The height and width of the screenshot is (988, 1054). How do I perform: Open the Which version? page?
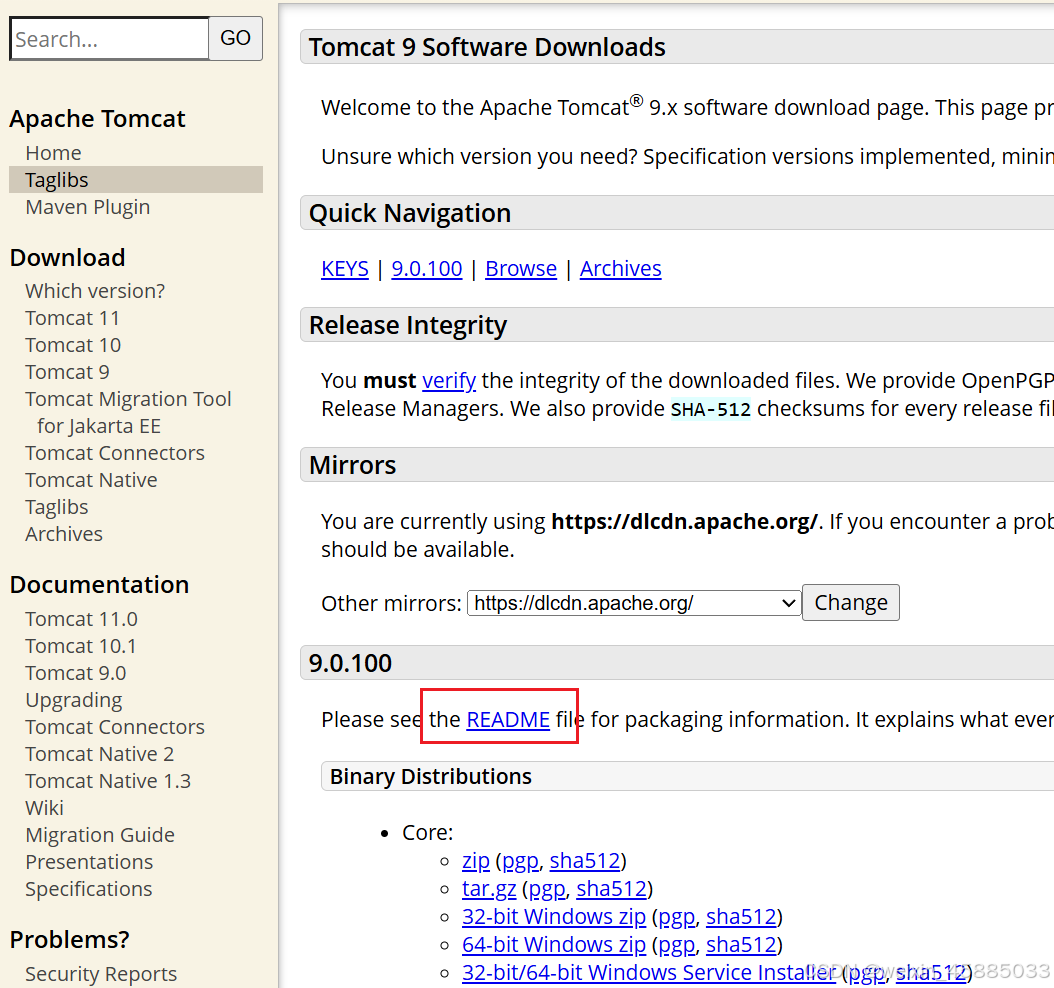[x=94, y=290]
